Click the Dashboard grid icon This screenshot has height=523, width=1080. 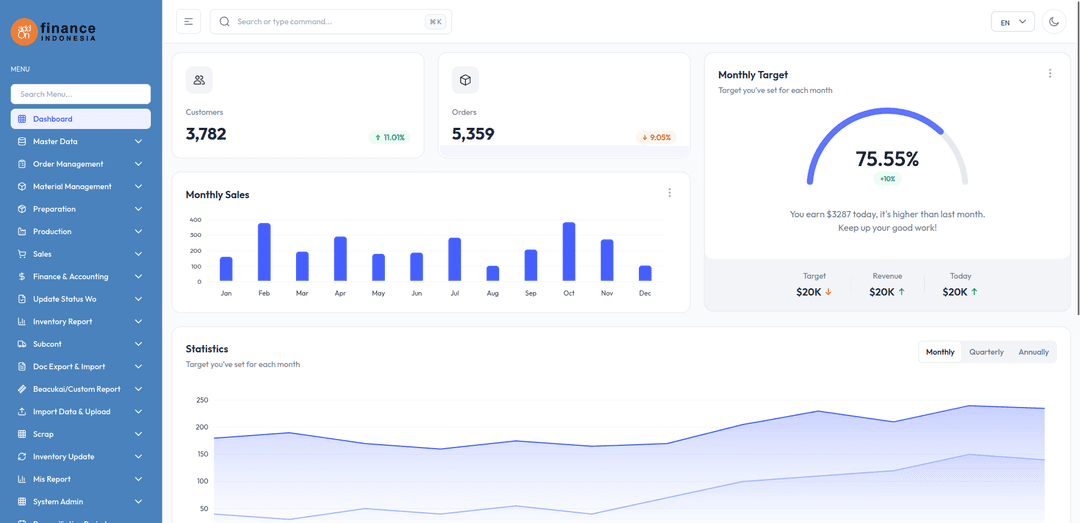[x=21, y=119]
